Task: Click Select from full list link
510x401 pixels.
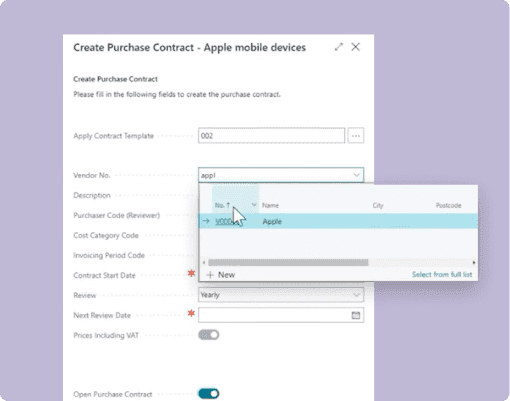Action: 442,275
